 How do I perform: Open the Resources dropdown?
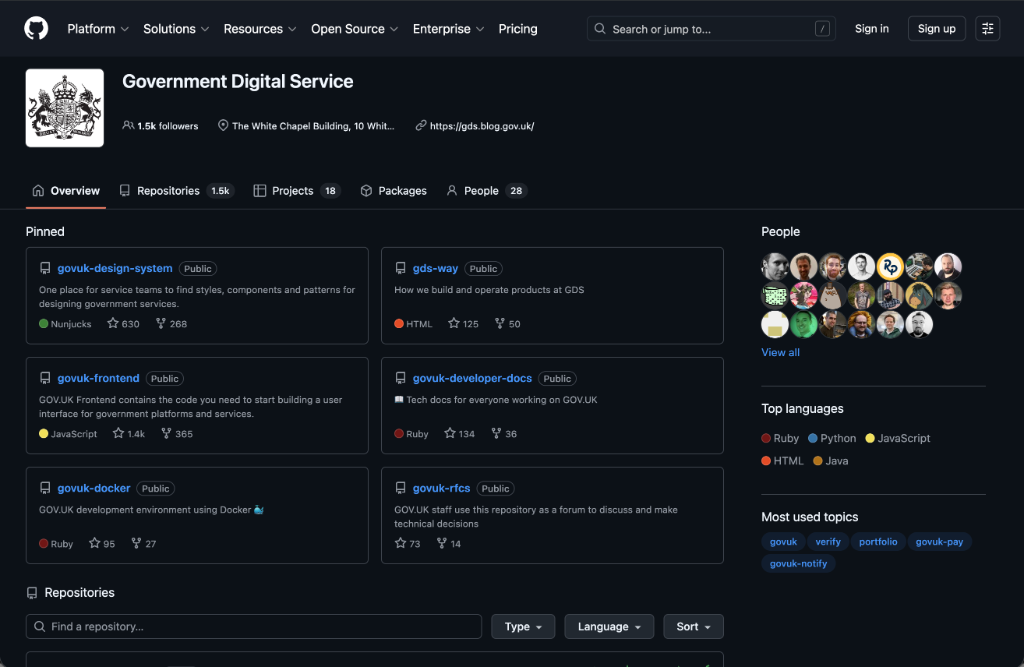point(260,29)
